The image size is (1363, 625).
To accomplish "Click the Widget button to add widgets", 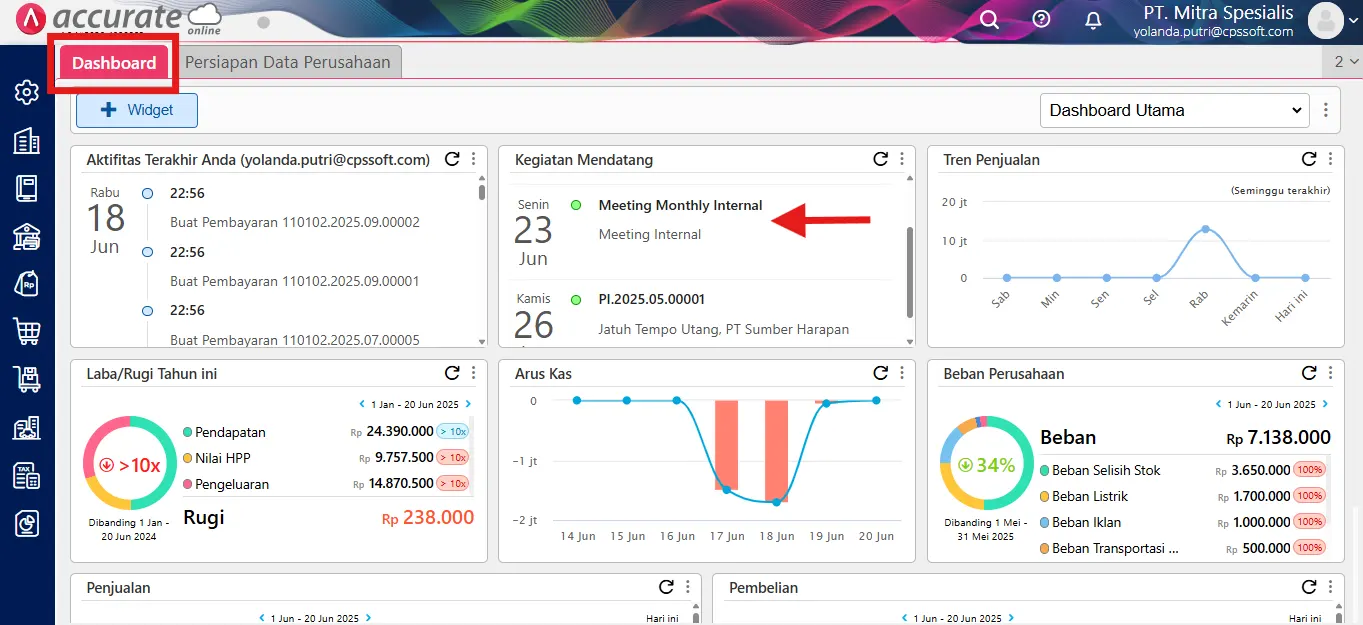I will (x=136, y=110).
